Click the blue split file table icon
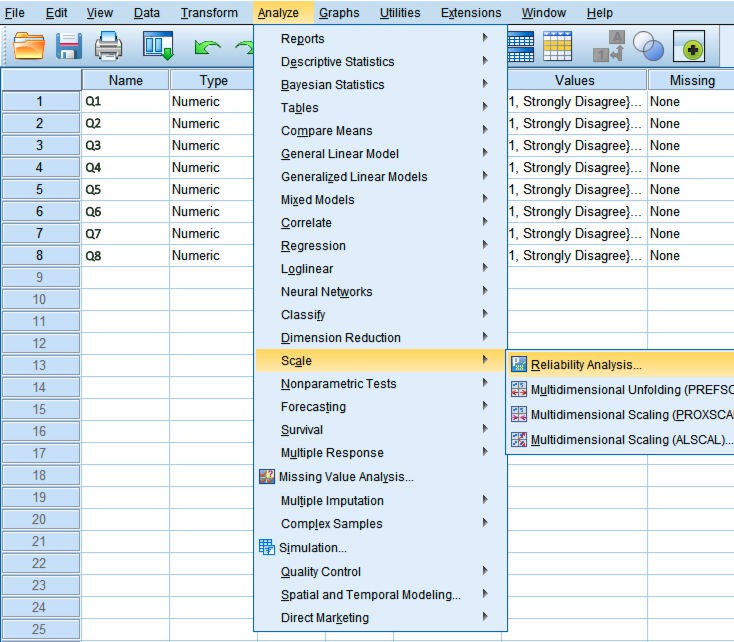The image size is (734, 642). tap(521, 46)
